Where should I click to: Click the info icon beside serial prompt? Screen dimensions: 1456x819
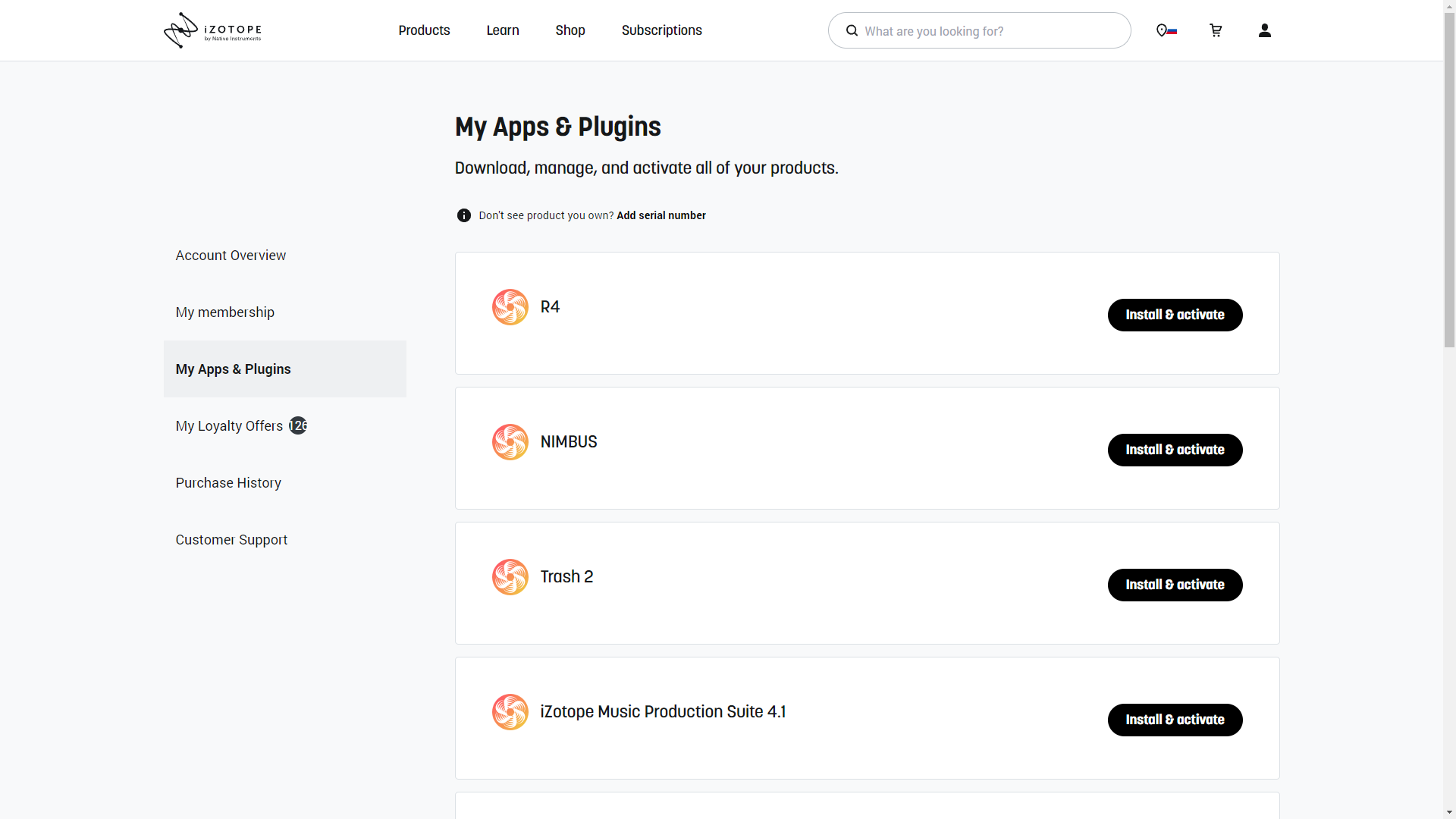[x=464, y=215]
